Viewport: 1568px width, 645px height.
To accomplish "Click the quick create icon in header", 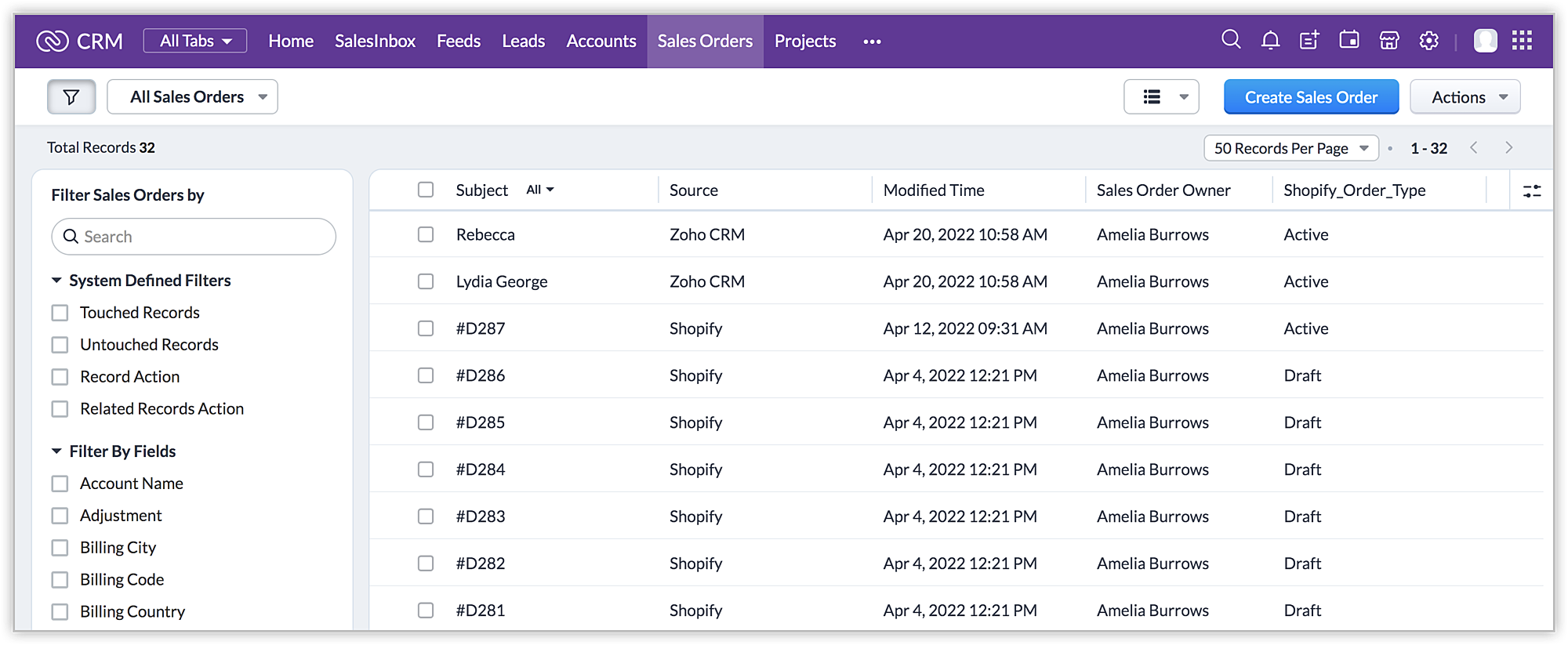I will pyautogui.click(x=1309, y=40).
